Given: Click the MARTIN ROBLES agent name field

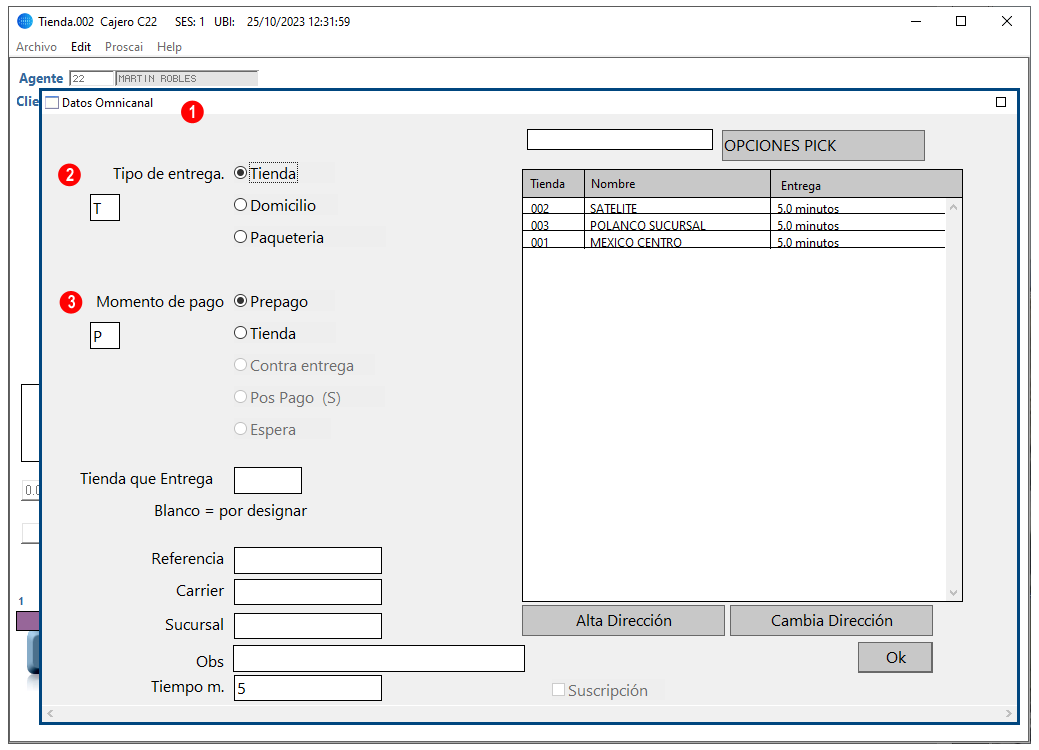Looking at the screenshot, I should tap(187, 78).
